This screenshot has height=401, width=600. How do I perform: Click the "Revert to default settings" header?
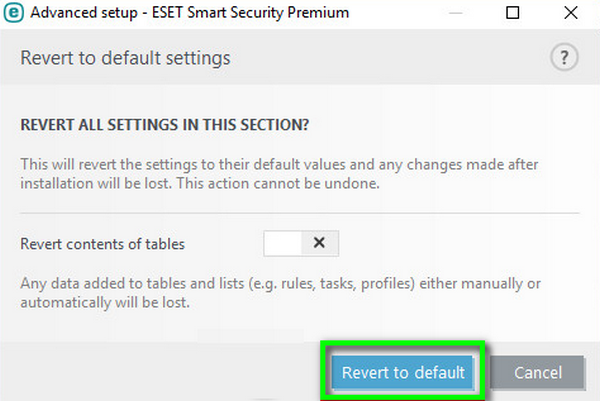[125, 58]
